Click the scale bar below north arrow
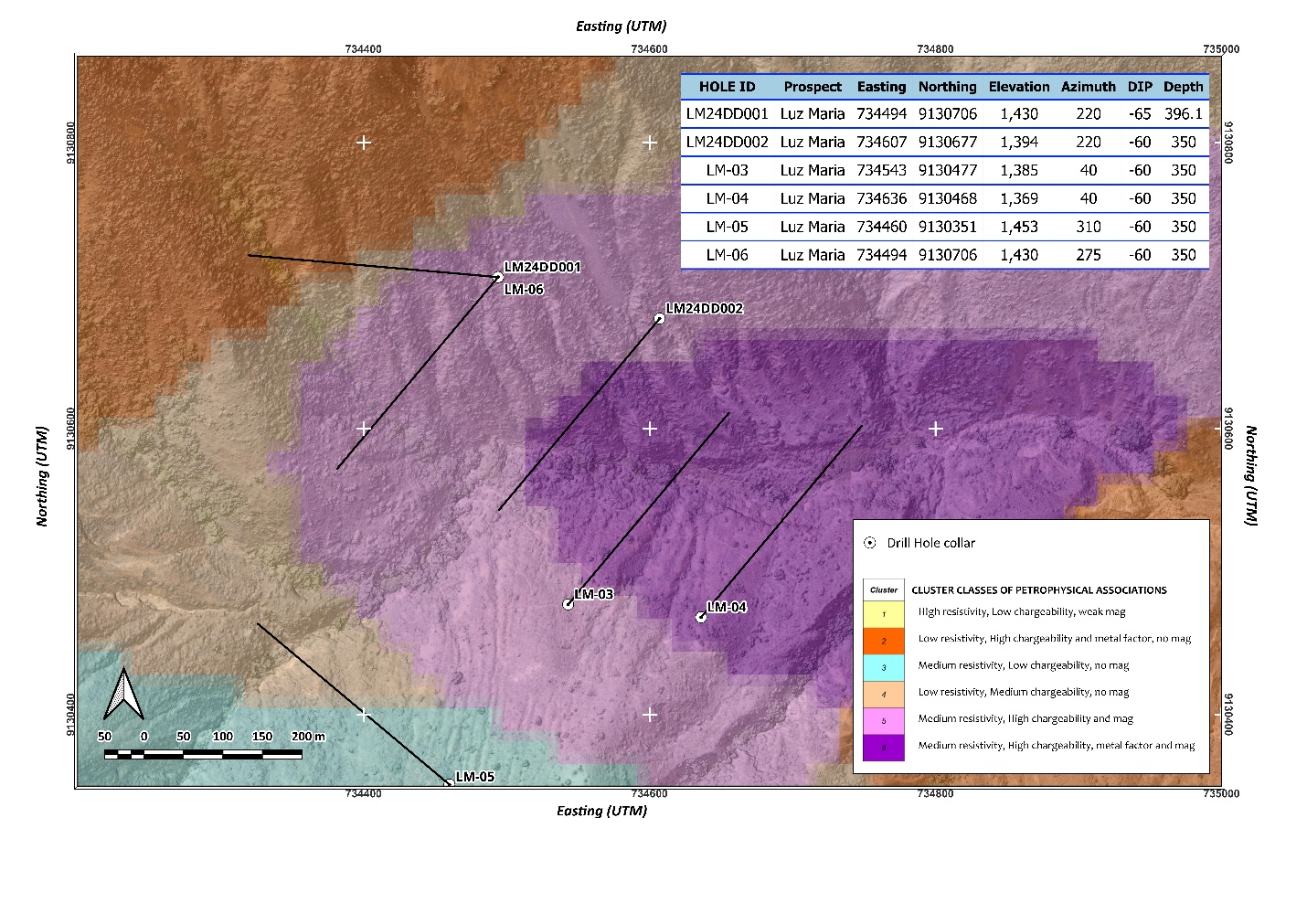1307x924 pixels. (x=203, y=754)
